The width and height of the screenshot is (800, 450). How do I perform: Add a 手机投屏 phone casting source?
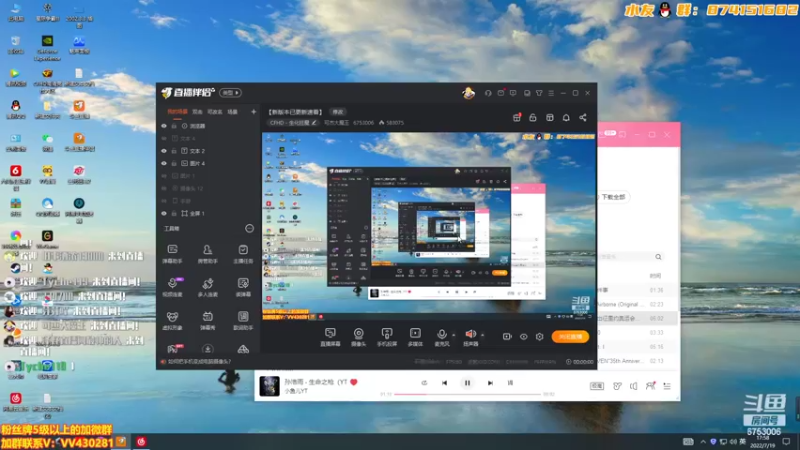pyautogui.click(x=387, y=337)
